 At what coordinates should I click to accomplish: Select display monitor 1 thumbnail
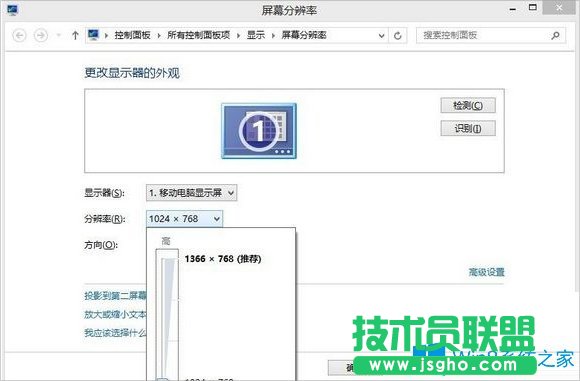coord(259,131)
